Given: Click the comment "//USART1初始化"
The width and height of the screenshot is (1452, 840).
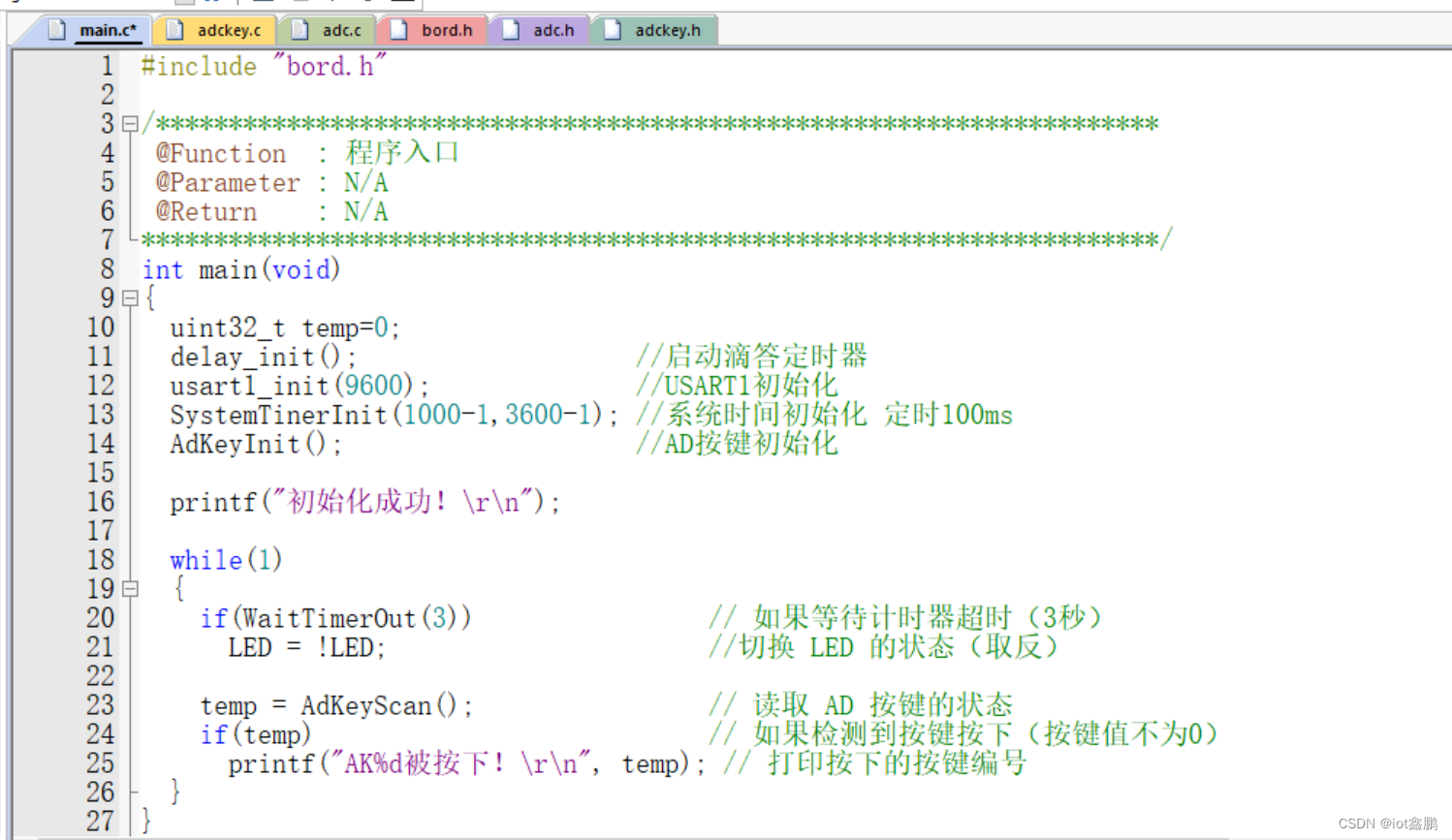Looking at the screenshot, I should pyautogui.click(x=737, y=385).
